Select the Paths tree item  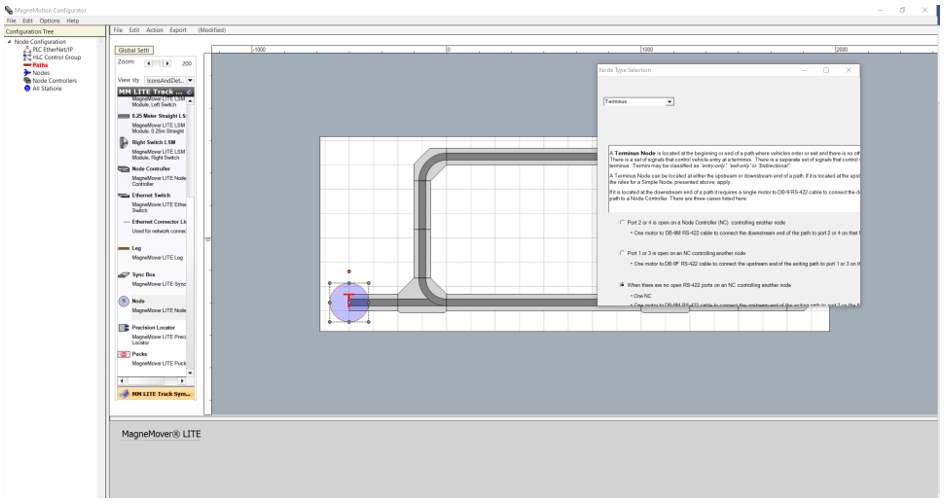pyautogui.click(x=40, y=65)
